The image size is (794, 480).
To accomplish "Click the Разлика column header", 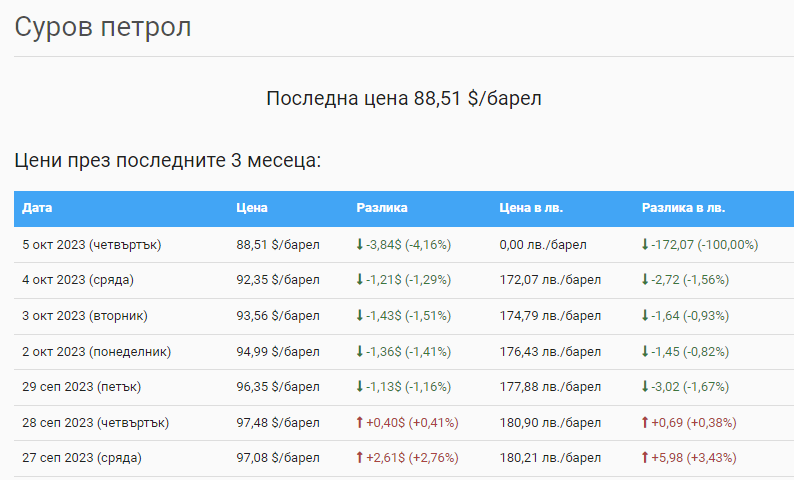I will click(x=382, y=209).
